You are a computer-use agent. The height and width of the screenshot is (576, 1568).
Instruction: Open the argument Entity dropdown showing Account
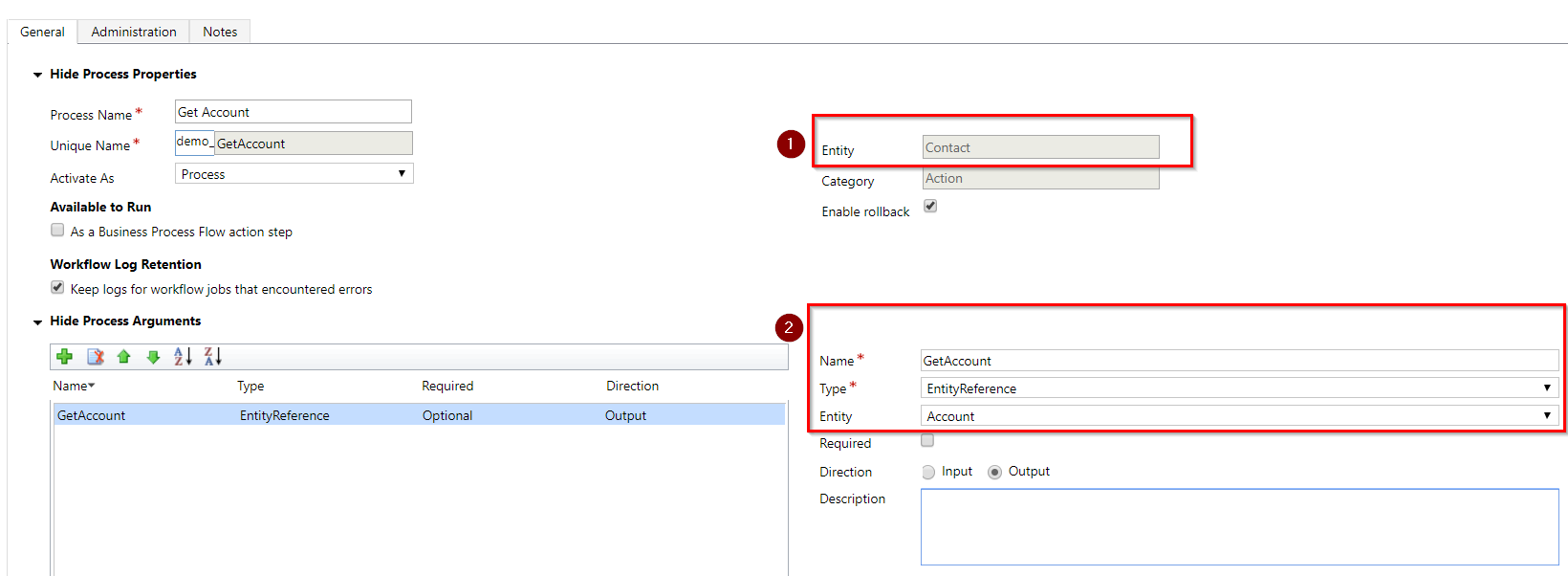tap(1239, 416)
